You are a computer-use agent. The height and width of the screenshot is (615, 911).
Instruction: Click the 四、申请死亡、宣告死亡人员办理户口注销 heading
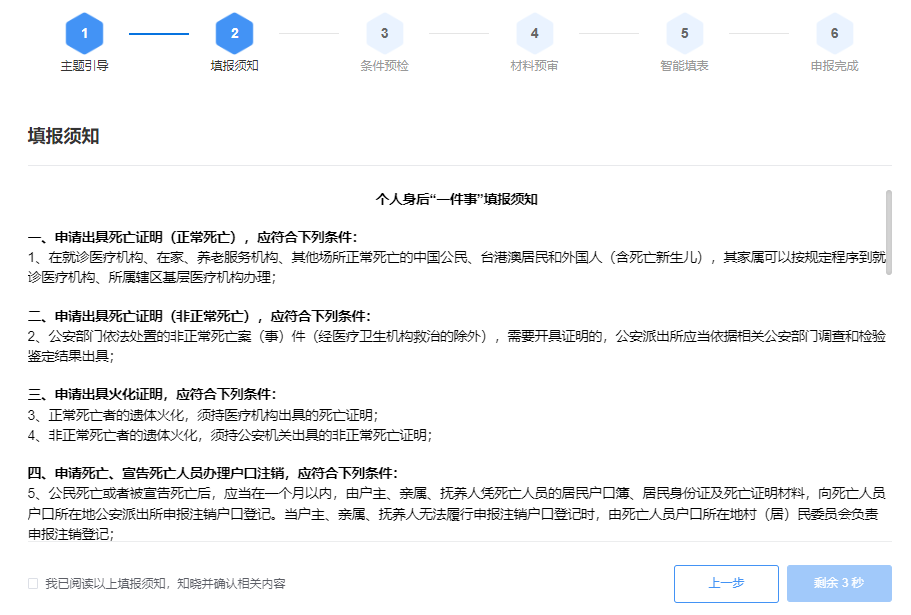[x=212, y=473]
